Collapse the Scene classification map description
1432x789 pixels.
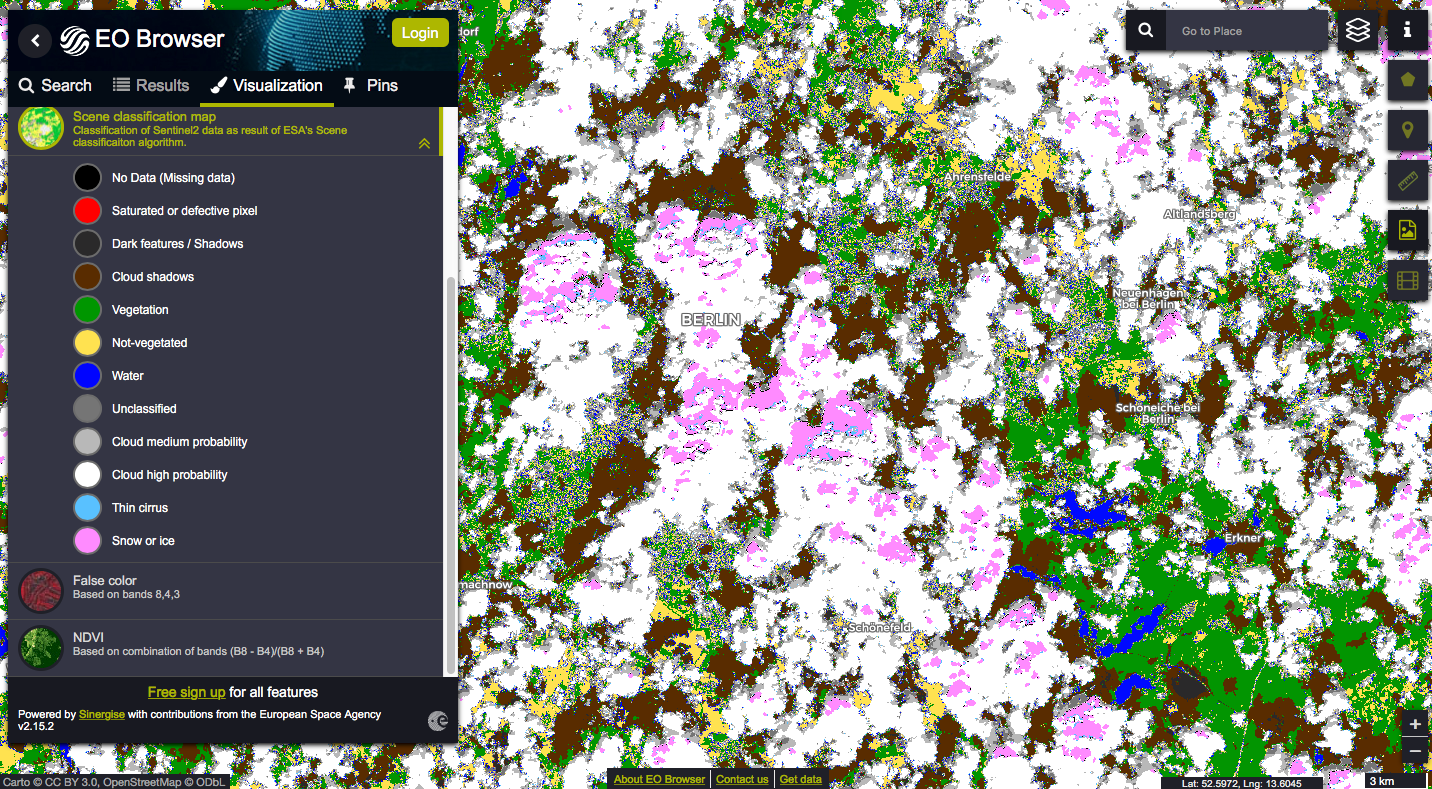point(424,143)
